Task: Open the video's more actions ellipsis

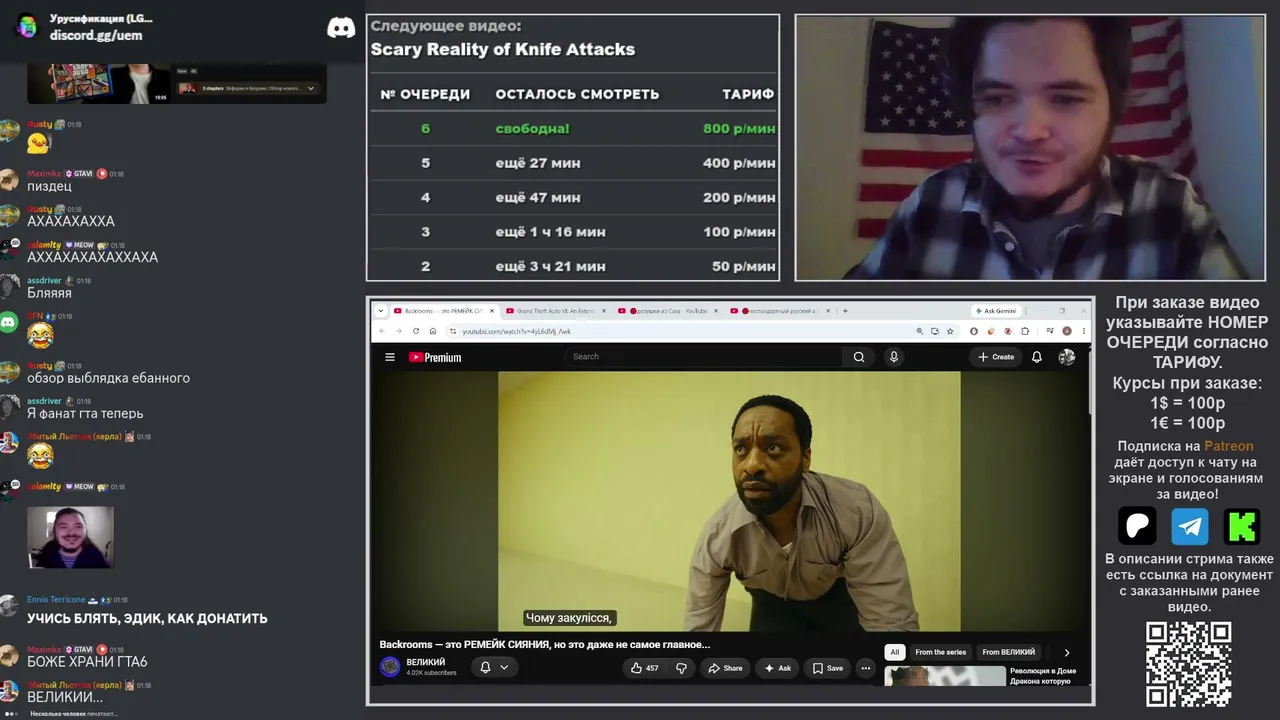Action: 866,668
